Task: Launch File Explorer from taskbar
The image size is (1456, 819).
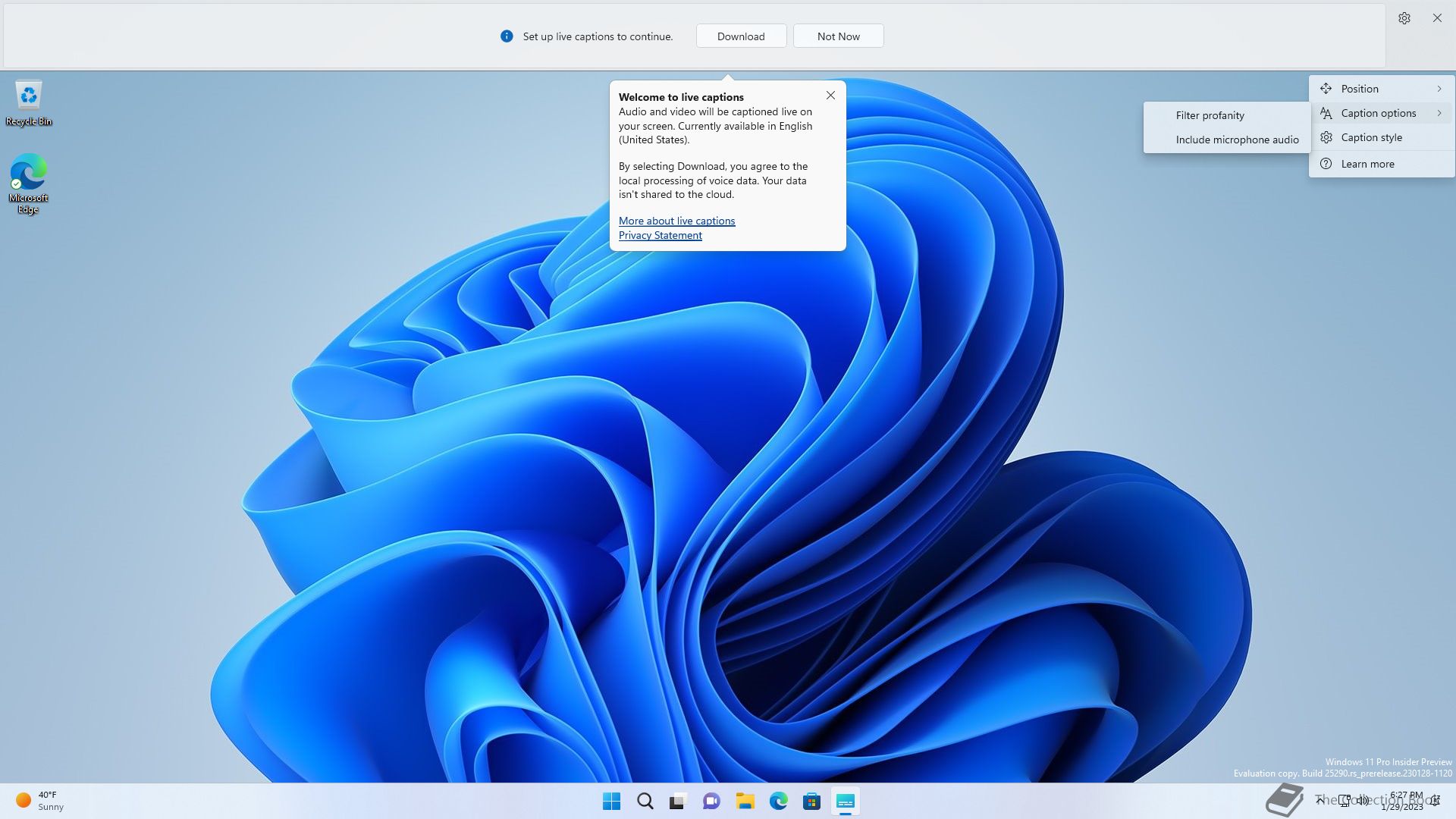Action: pyautogui.click(x=745, y=801)
